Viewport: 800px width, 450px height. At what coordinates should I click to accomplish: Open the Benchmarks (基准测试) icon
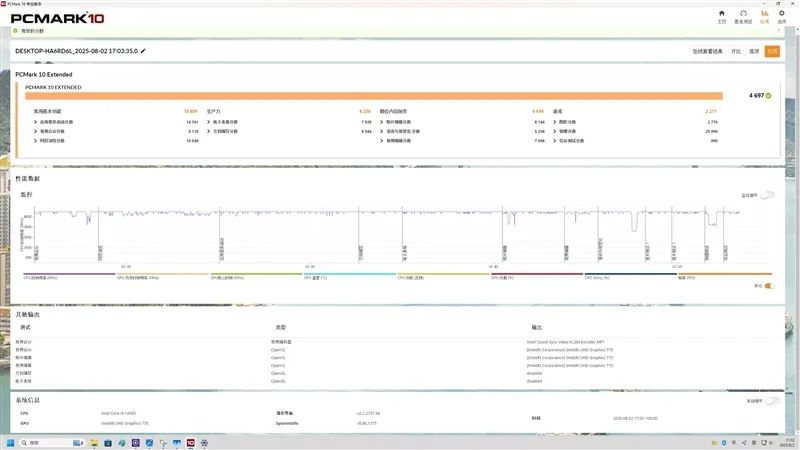click(743, 15)
